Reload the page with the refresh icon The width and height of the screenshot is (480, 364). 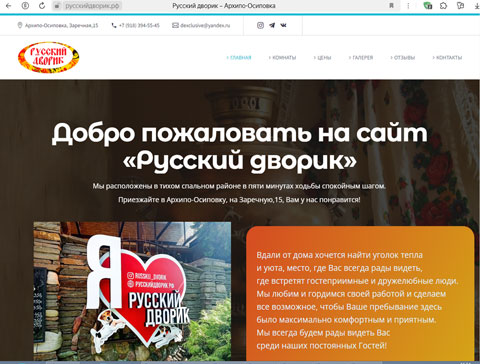coord(42,6)
